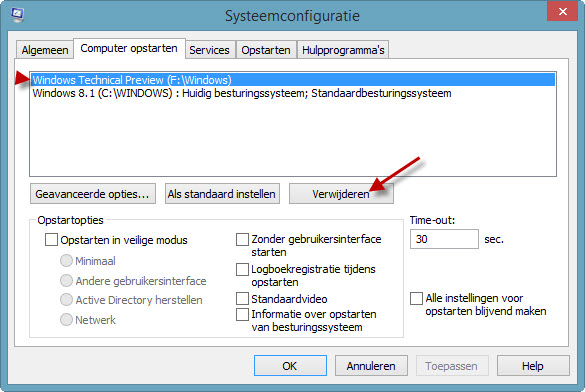The width and height of the screenshot is (585, 392).
Task: Go to the Hulpprogramma's tab
Action: pos(343,50)
